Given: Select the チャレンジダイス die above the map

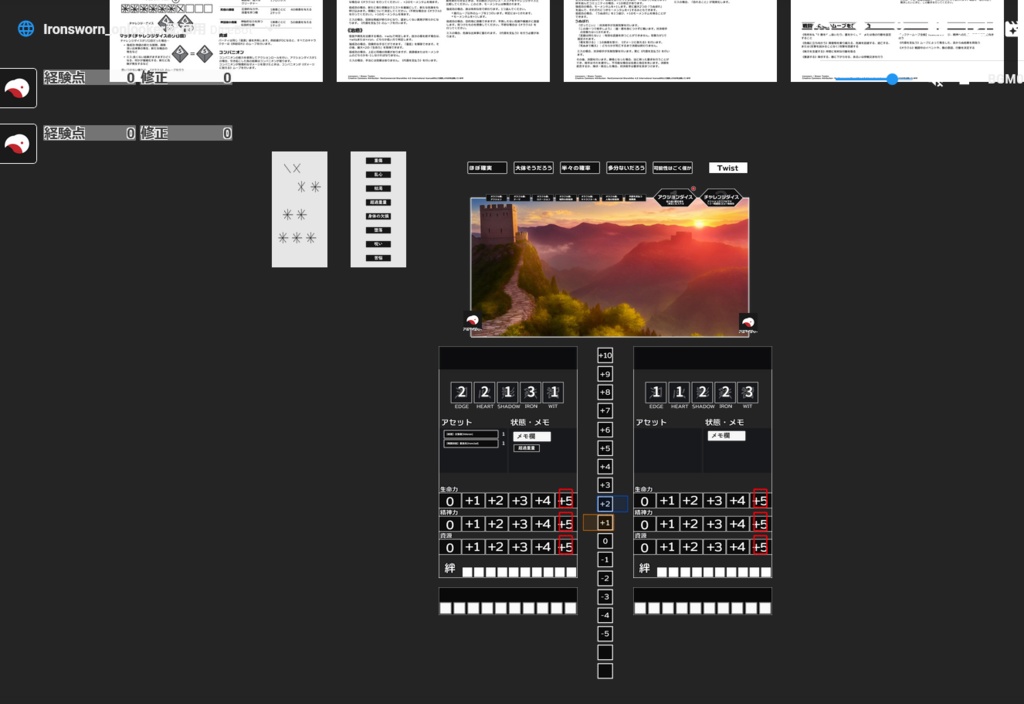Looking at the screenshot, I should click(x=721, y=197).
